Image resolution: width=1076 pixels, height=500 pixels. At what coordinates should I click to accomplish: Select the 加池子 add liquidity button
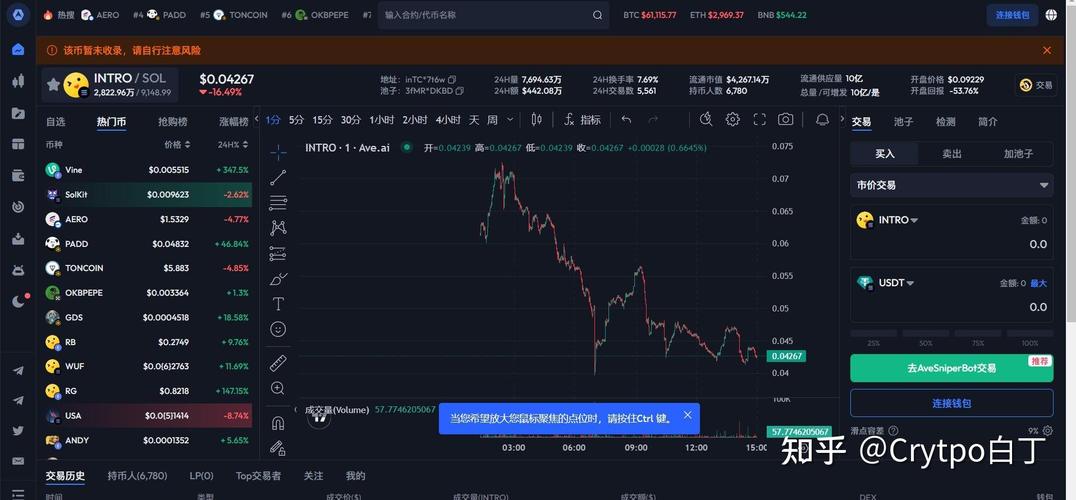click(x=1018, y=154)
